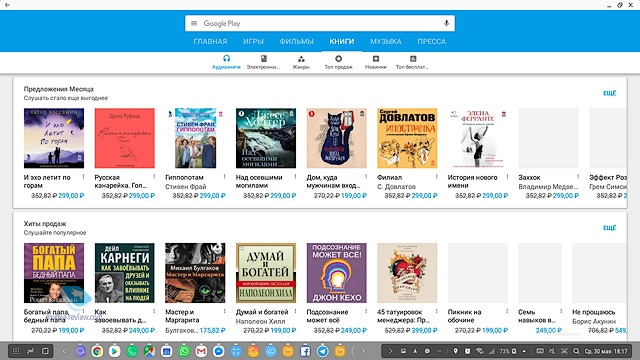Open the Довлатов Иностранка cover
Image resolution: width=640 pixels, height=360 pixels.
[x=407, y=138]
